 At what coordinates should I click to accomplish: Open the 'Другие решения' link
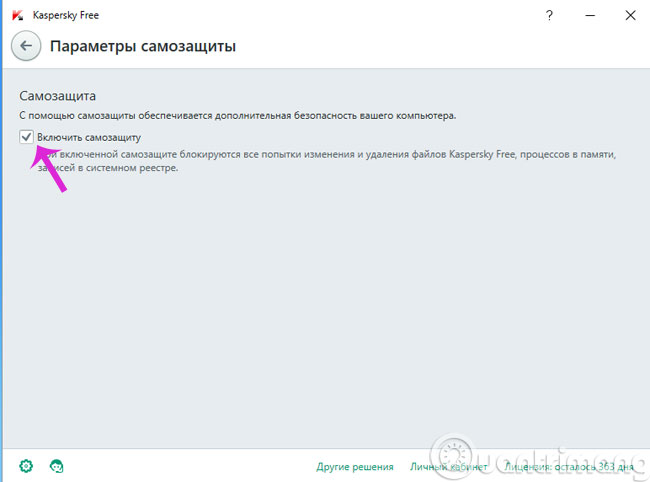pyautogui.click(x=355, y=467)
